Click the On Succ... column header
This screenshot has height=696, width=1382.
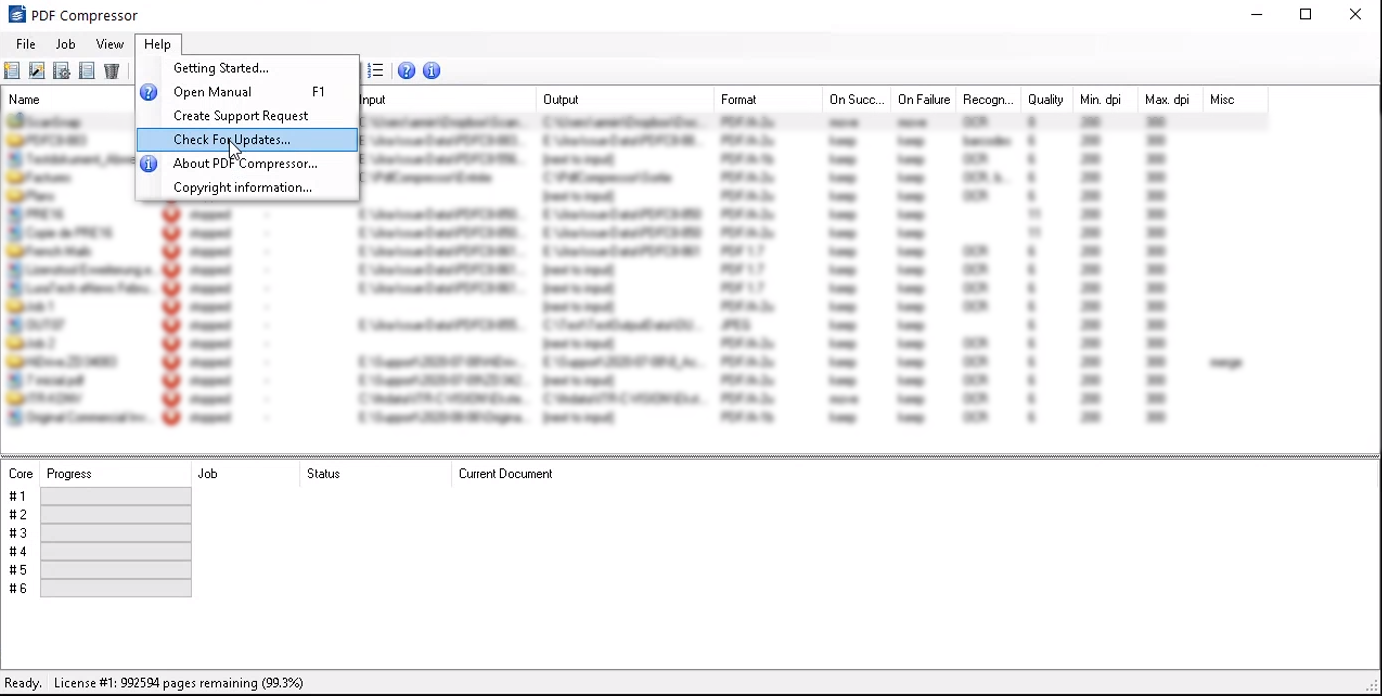click(857, 100)
